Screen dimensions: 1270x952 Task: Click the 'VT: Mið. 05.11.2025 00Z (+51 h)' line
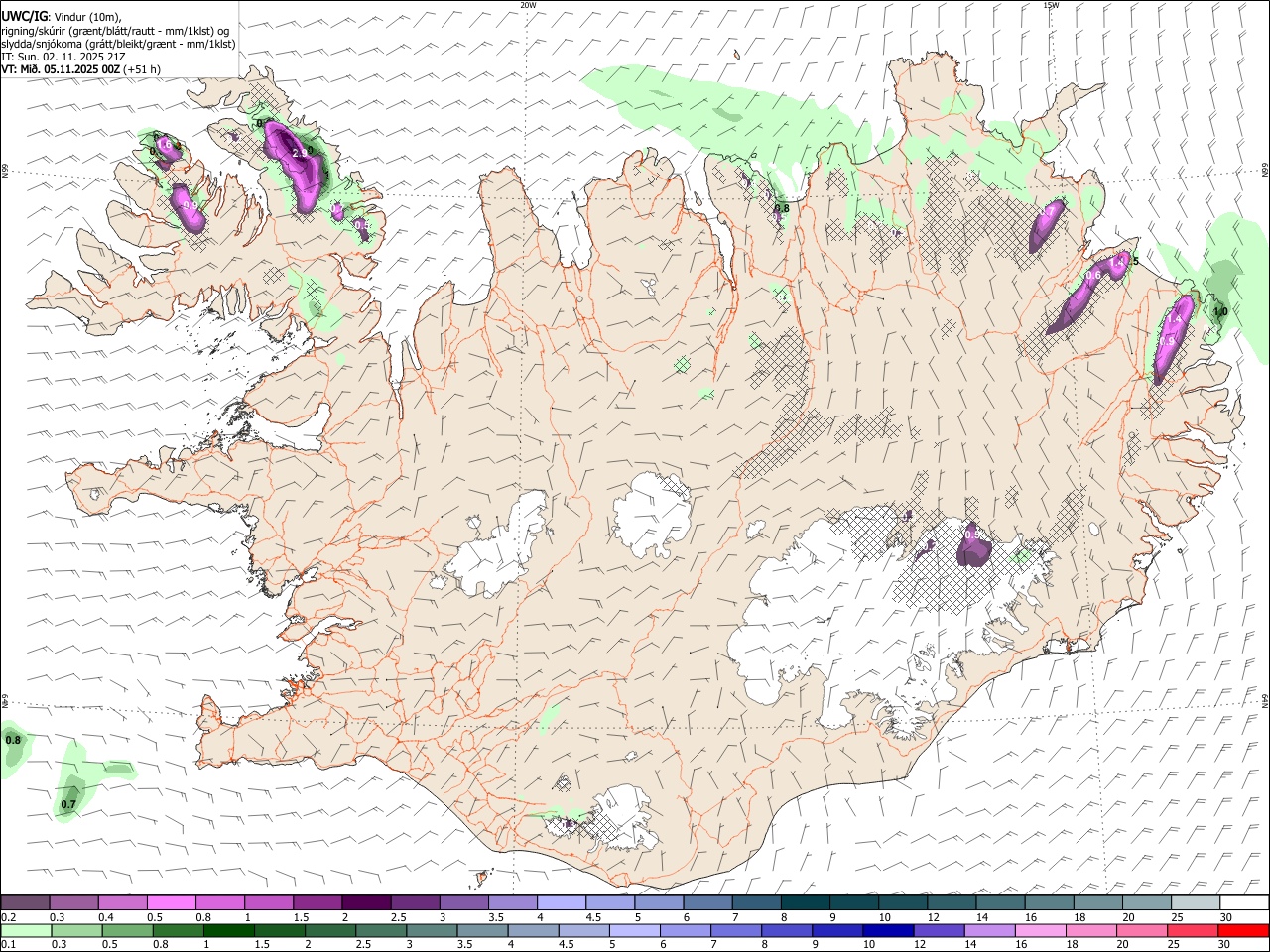(80, 69)
